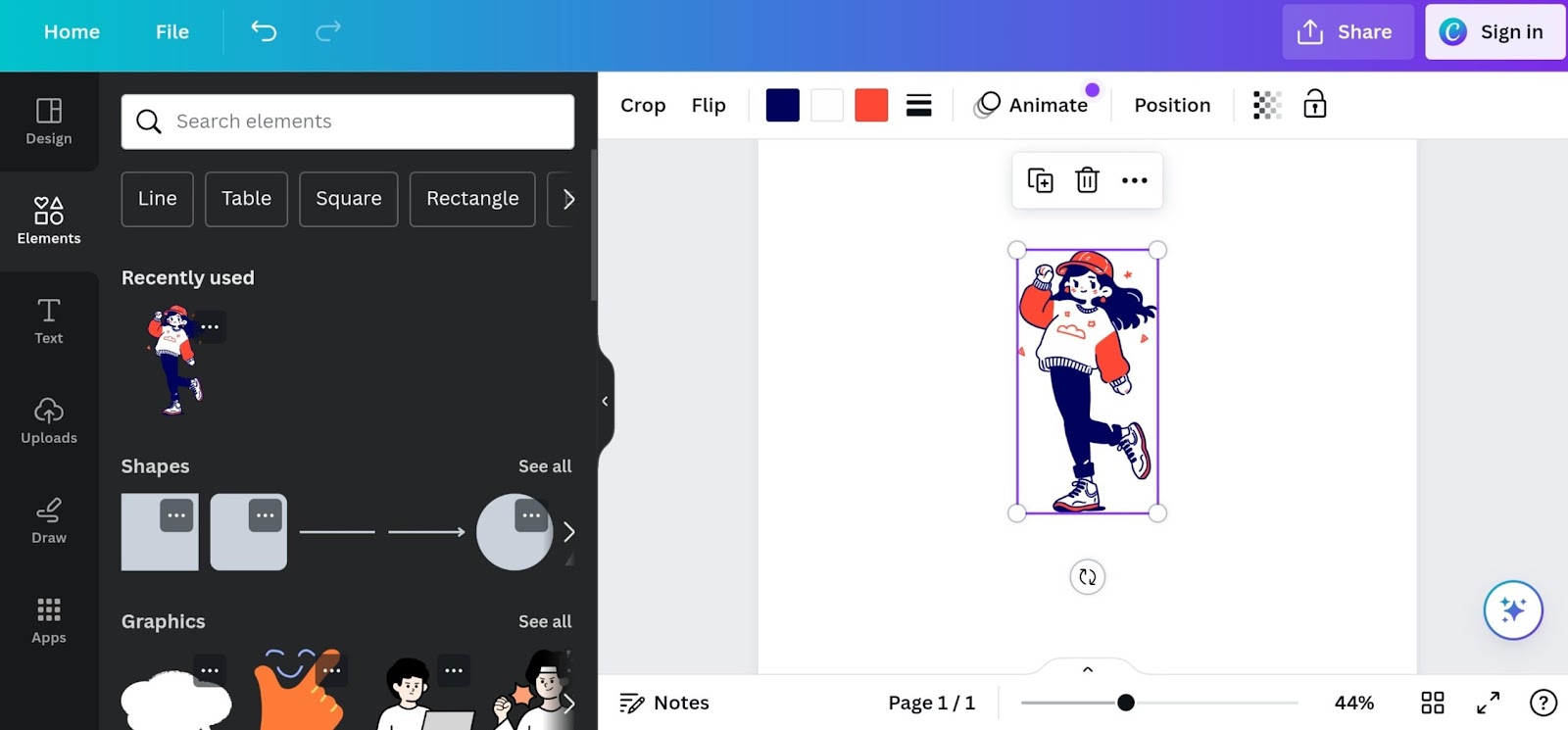Open the Apps panel
The width and height of the screenshot is (1568, 730).
(x=49, y=621)
